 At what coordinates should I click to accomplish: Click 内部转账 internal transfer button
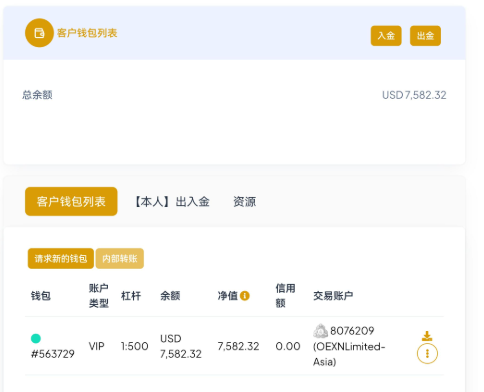pyautogui.click(x=120, y=258)
